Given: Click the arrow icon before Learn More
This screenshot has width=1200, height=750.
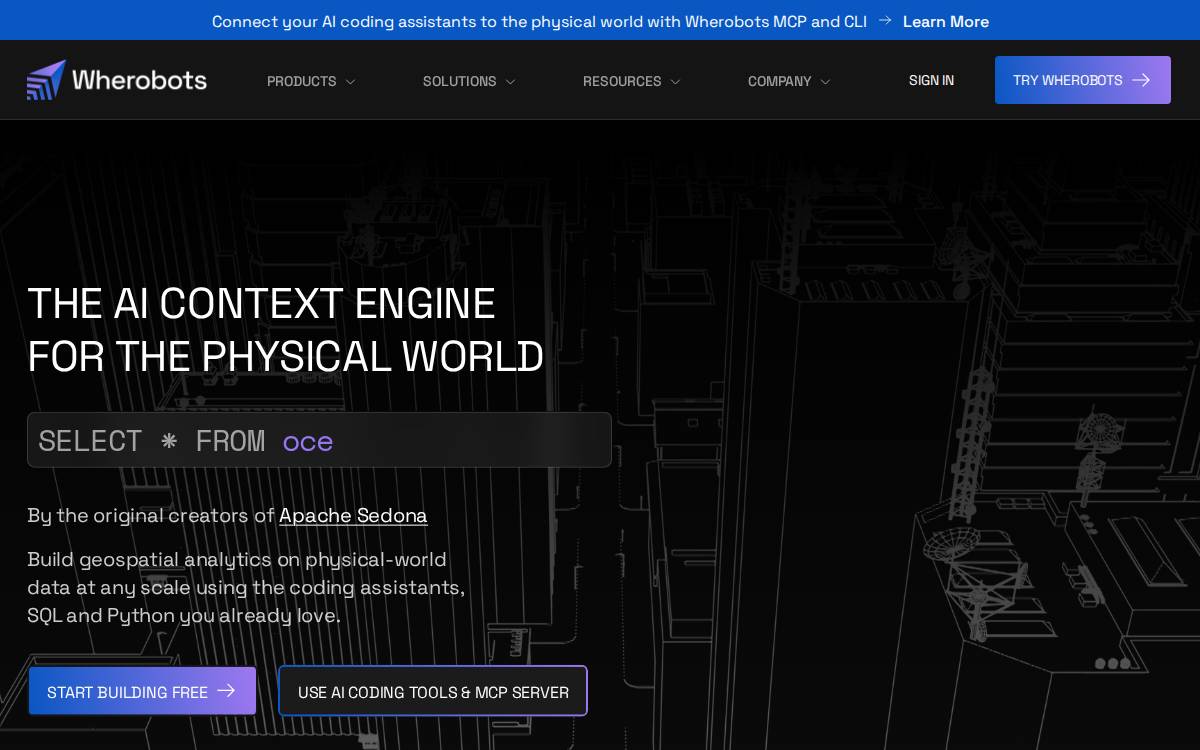Looking at the screenshot, I should point(885,21).
